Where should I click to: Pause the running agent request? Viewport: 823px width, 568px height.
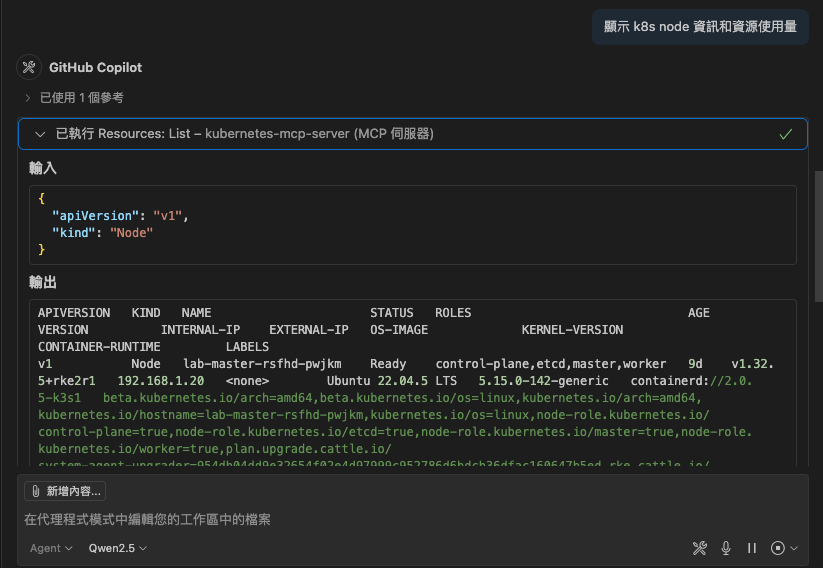[752, 548]
